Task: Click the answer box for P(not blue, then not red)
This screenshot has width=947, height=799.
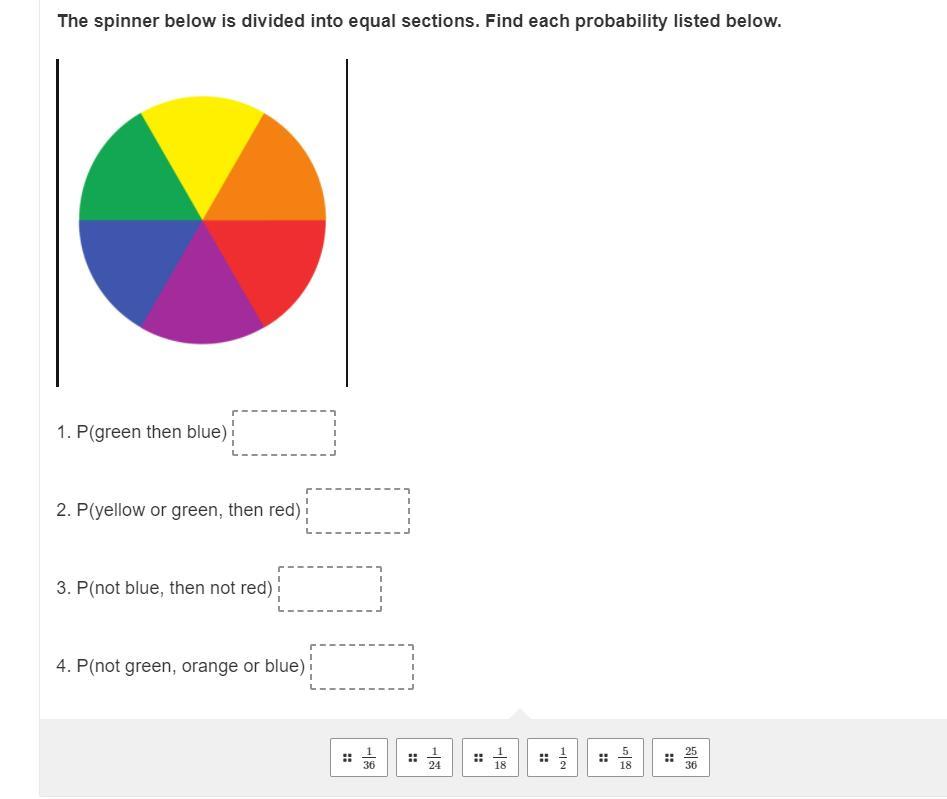Action: (330, 589)
